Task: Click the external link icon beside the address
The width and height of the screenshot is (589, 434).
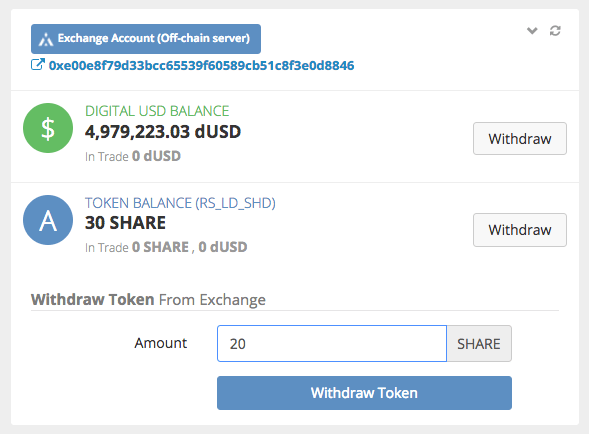Action: [38, 65]
